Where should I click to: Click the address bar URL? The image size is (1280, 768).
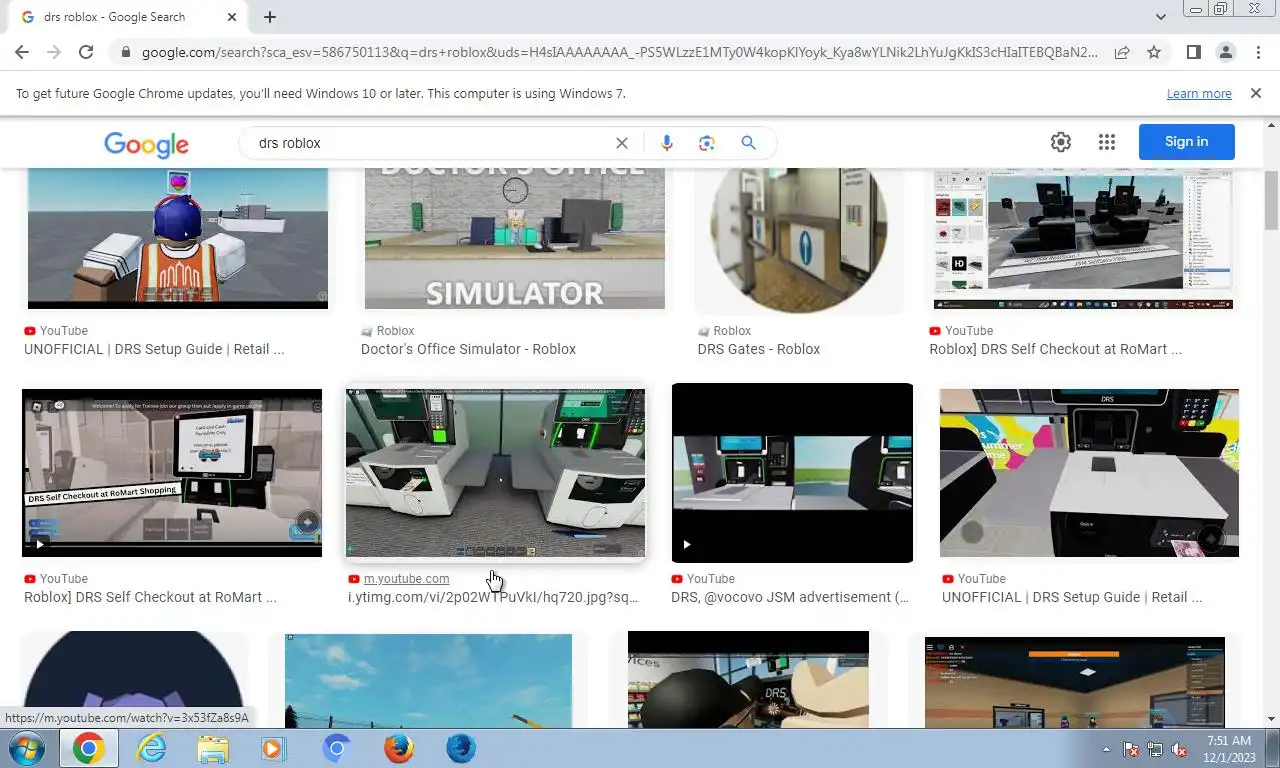click(x=619, y=52)
